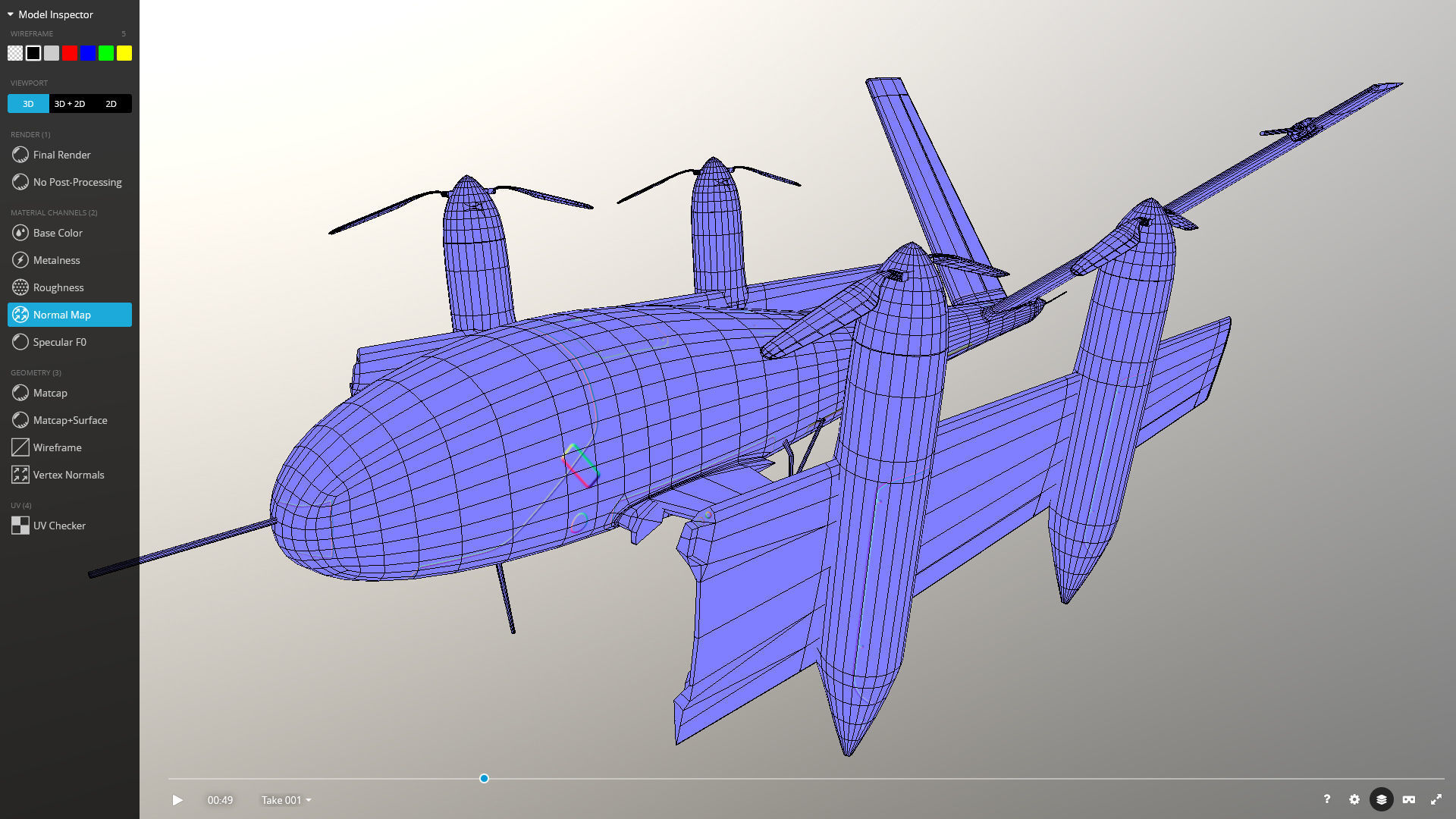Switch viewport to 3D + 2D tab
Screen dimensions: 1456x819
click(70, 104)
